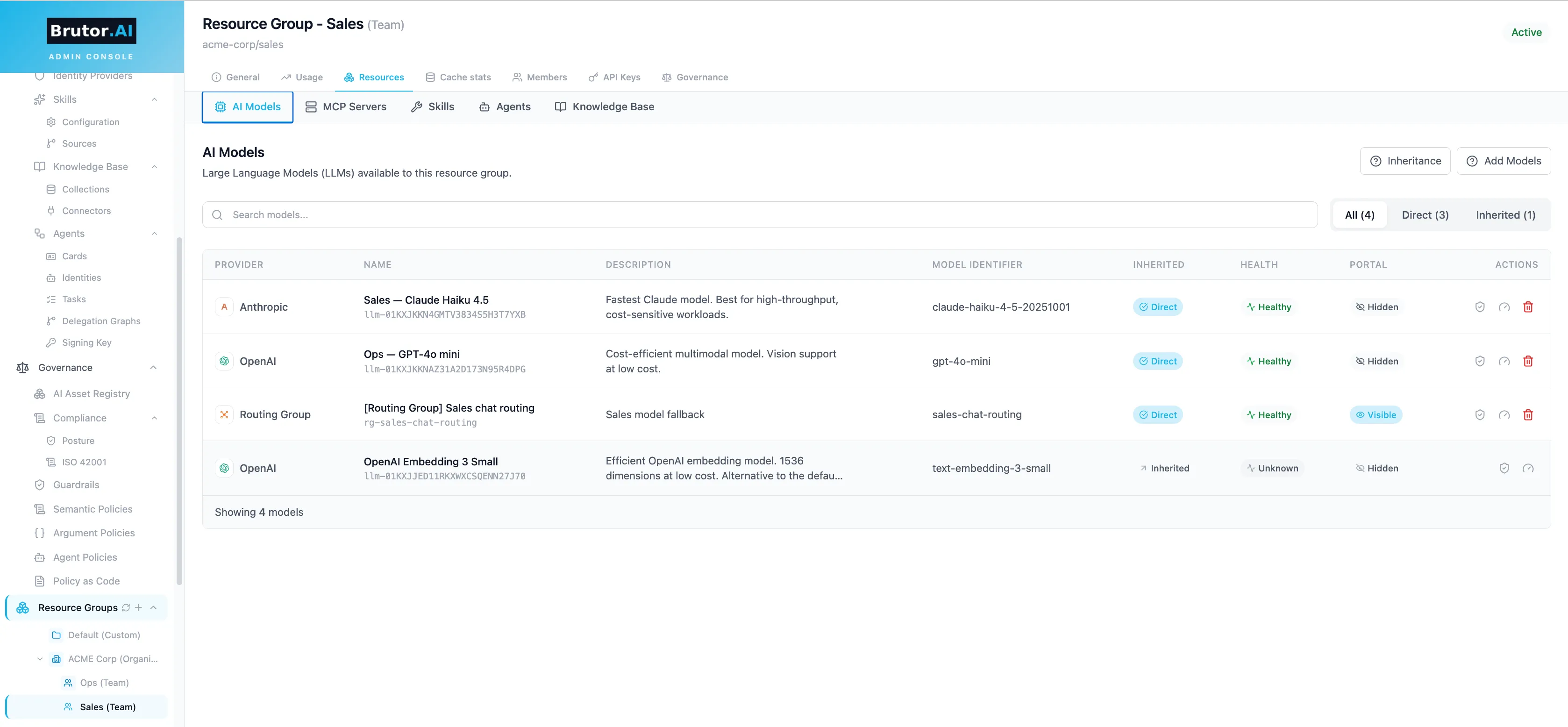Image resolution: width=1568 pixels, height=727 pixels.
Task: Click the Brutor.AI logo
Action: [x=91, y=30]
